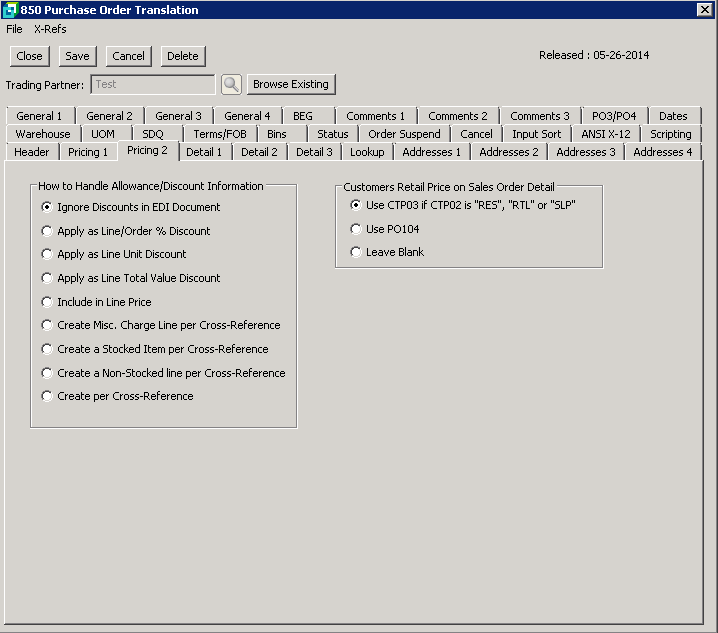
Task: Open the ANSI X-12 tab
Action: click(x=605, y=134)
